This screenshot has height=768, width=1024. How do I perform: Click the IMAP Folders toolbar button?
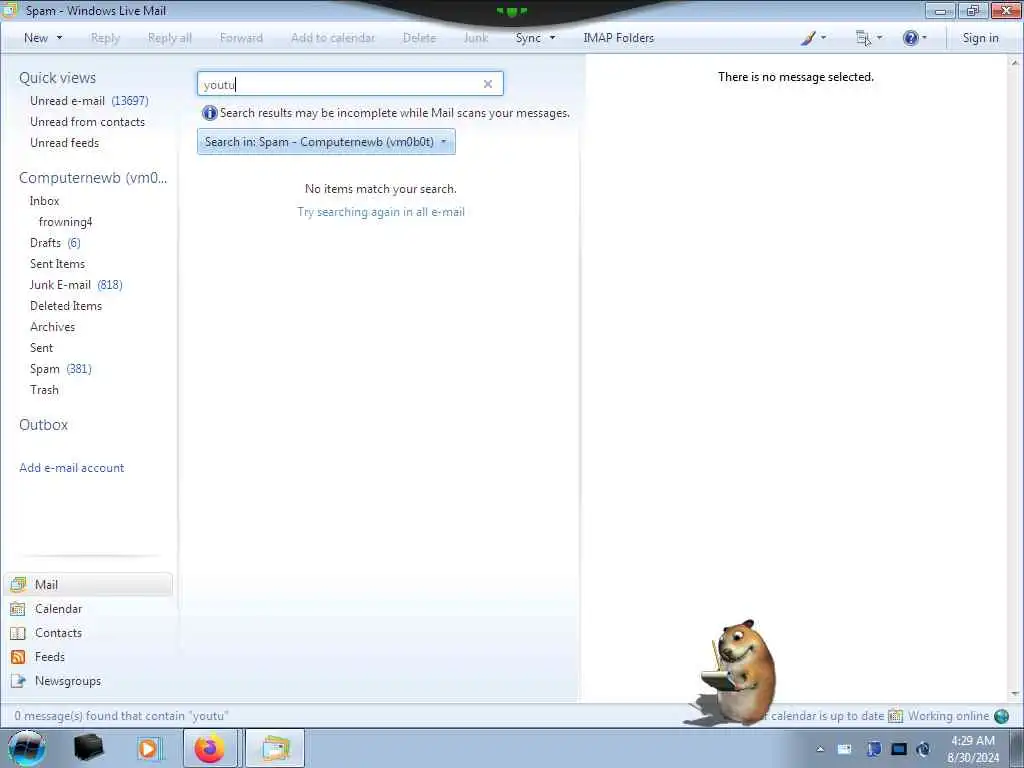[x=618, y=38]
